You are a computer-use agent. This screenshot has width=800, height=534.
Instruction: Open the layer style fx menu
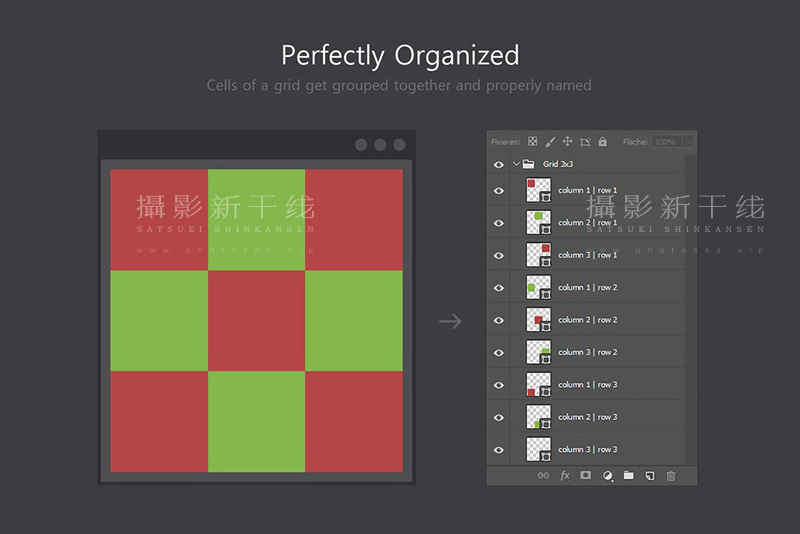(565, 475)
